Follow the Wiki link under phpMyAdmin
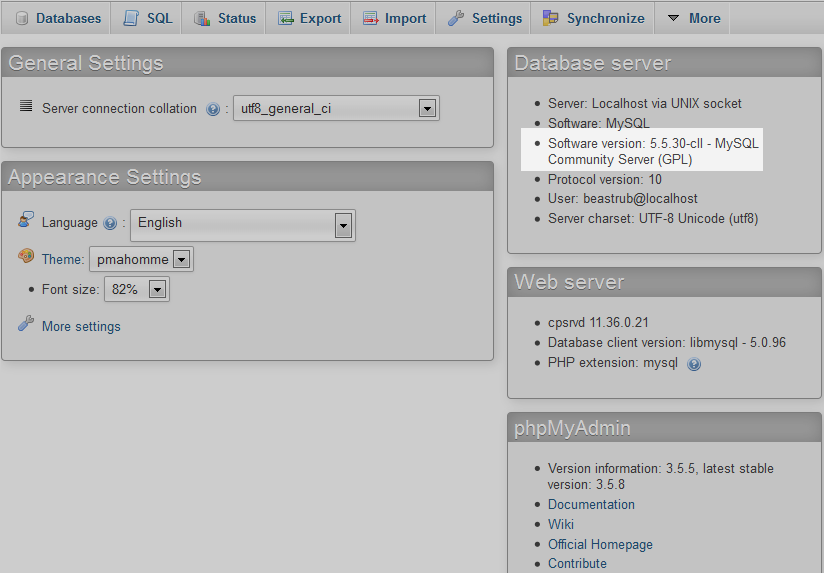Viewport: 824px width, 573px height. (561, 524)
